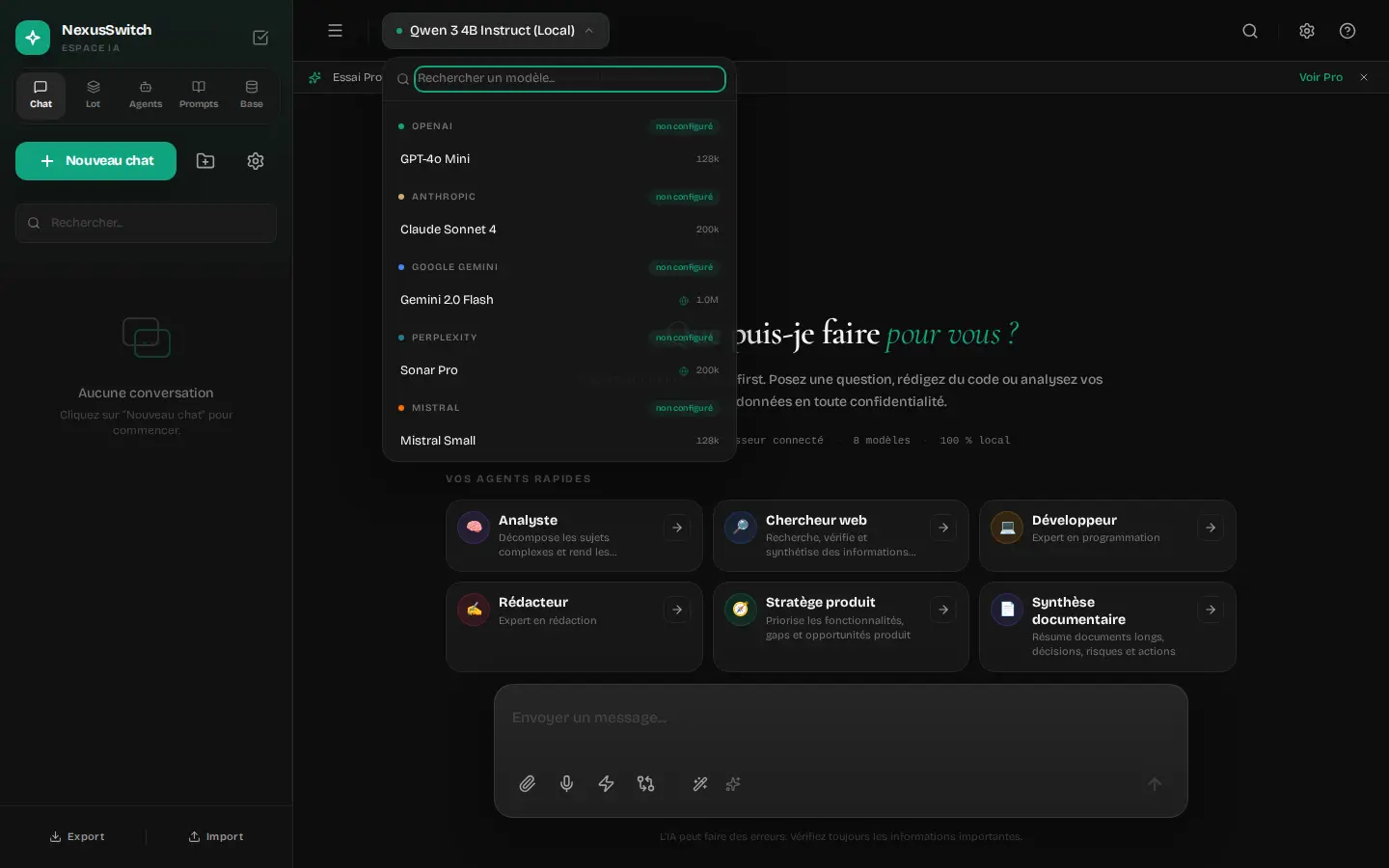
Task: Click the Anthropic non configuré badge
Action: 684,197
